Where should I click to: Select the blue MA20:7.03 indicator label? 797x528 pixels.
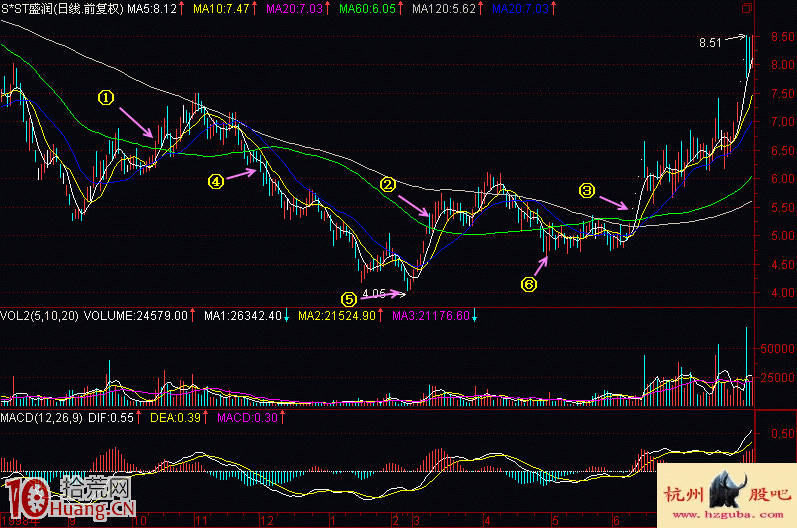520,9
